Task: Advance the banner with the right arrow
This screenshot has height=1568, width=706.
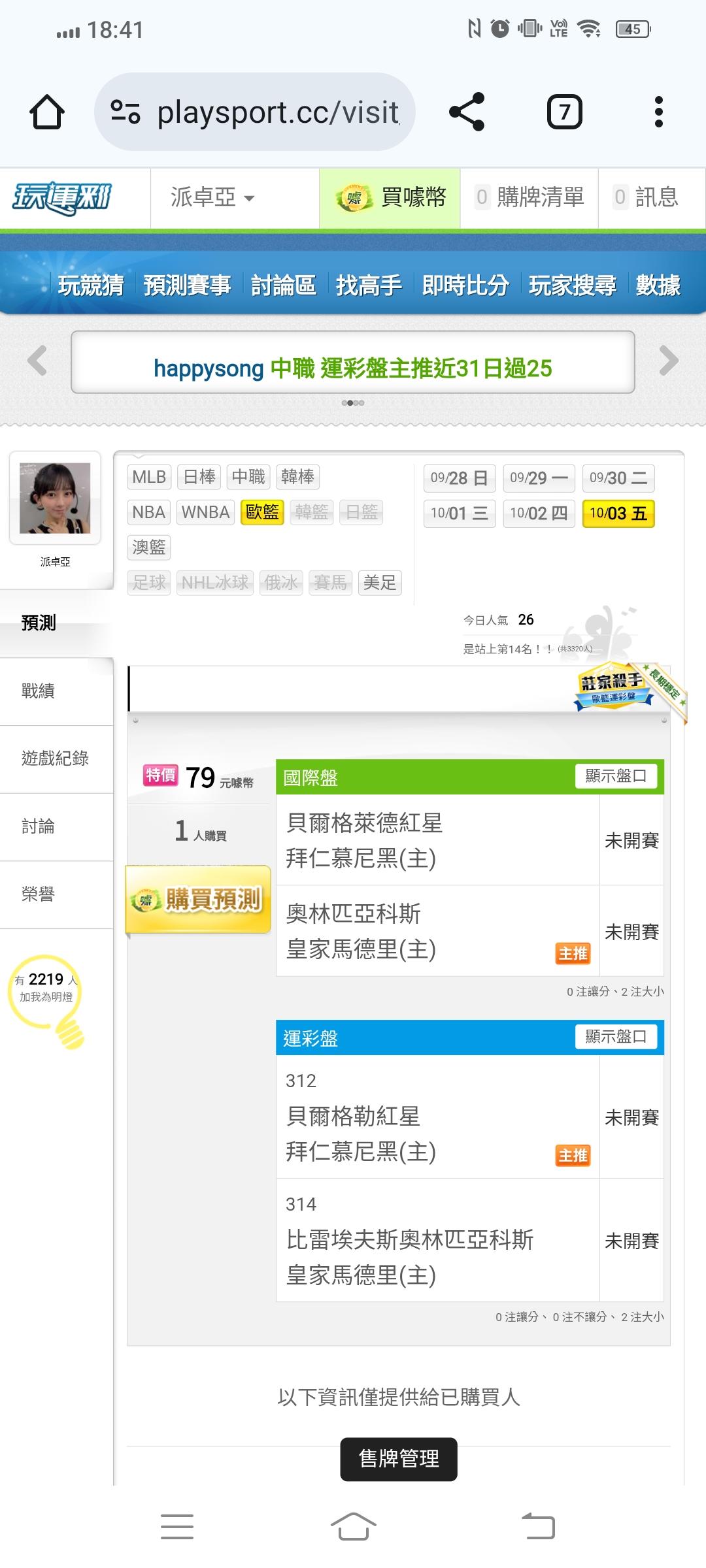Action: pyautogui.click(x=669, y=361)
